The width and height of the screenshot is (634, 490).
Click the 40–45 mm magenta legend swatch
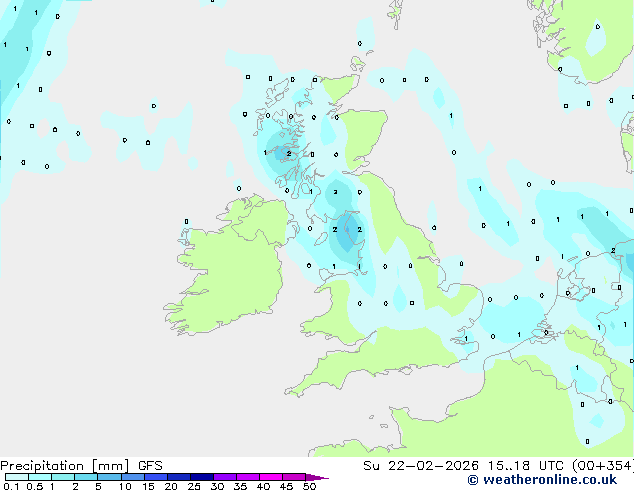coord(271,477)
